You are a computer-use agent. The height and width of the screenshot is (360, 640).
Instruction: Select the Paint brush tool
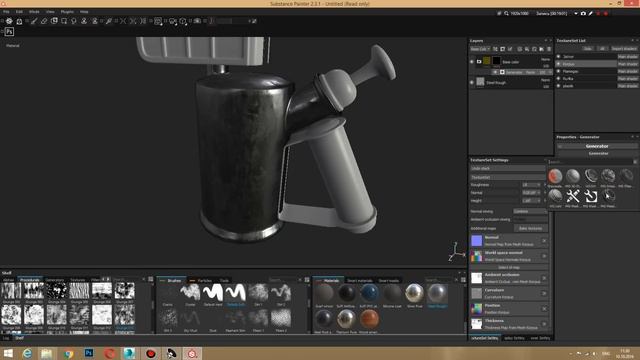tap(34, 21)
